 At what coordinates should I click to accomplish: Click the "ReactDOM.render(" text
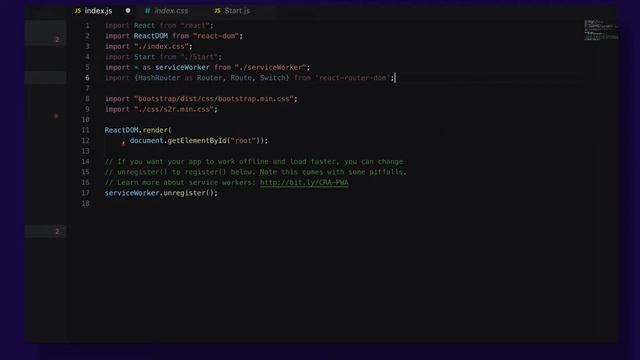coord(138,130)
